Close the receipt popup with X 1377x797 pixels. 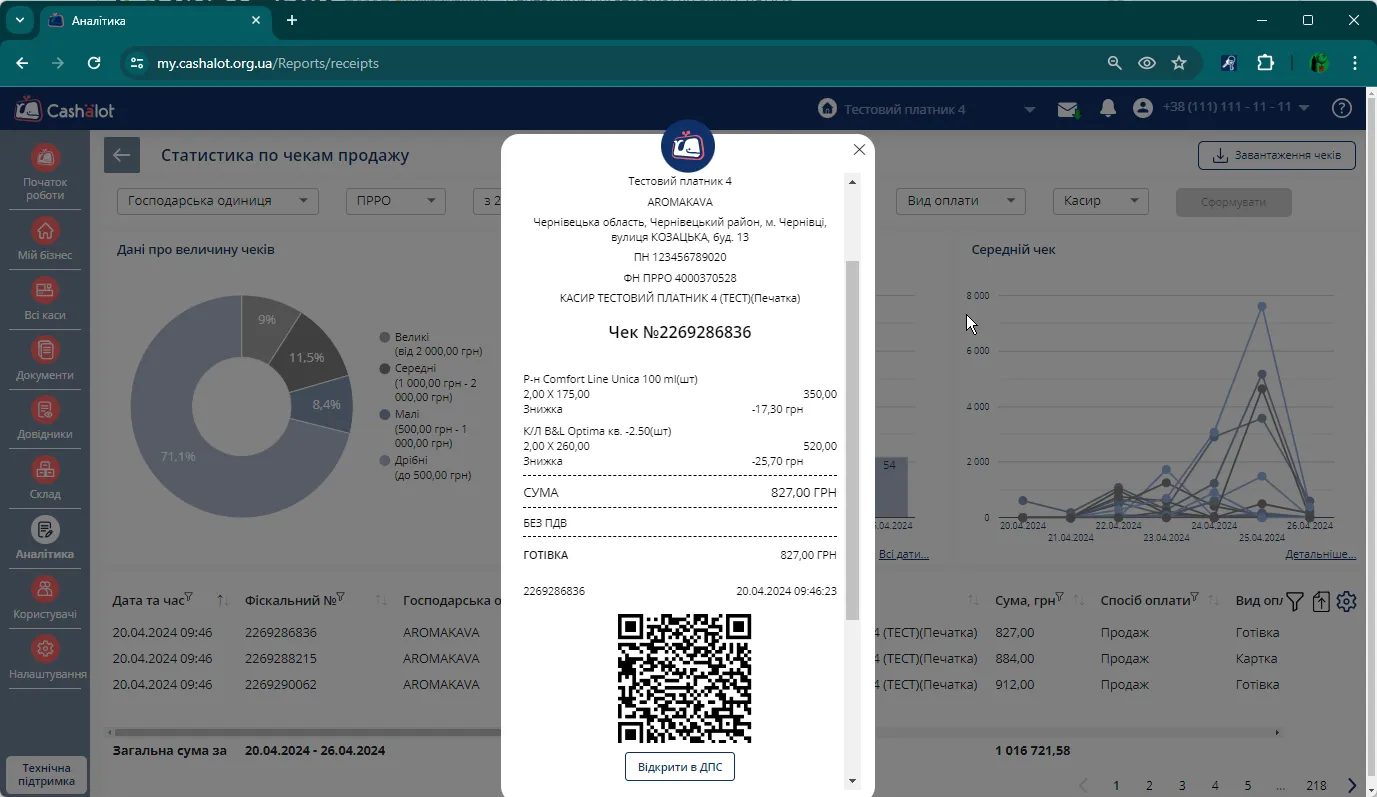859,150
